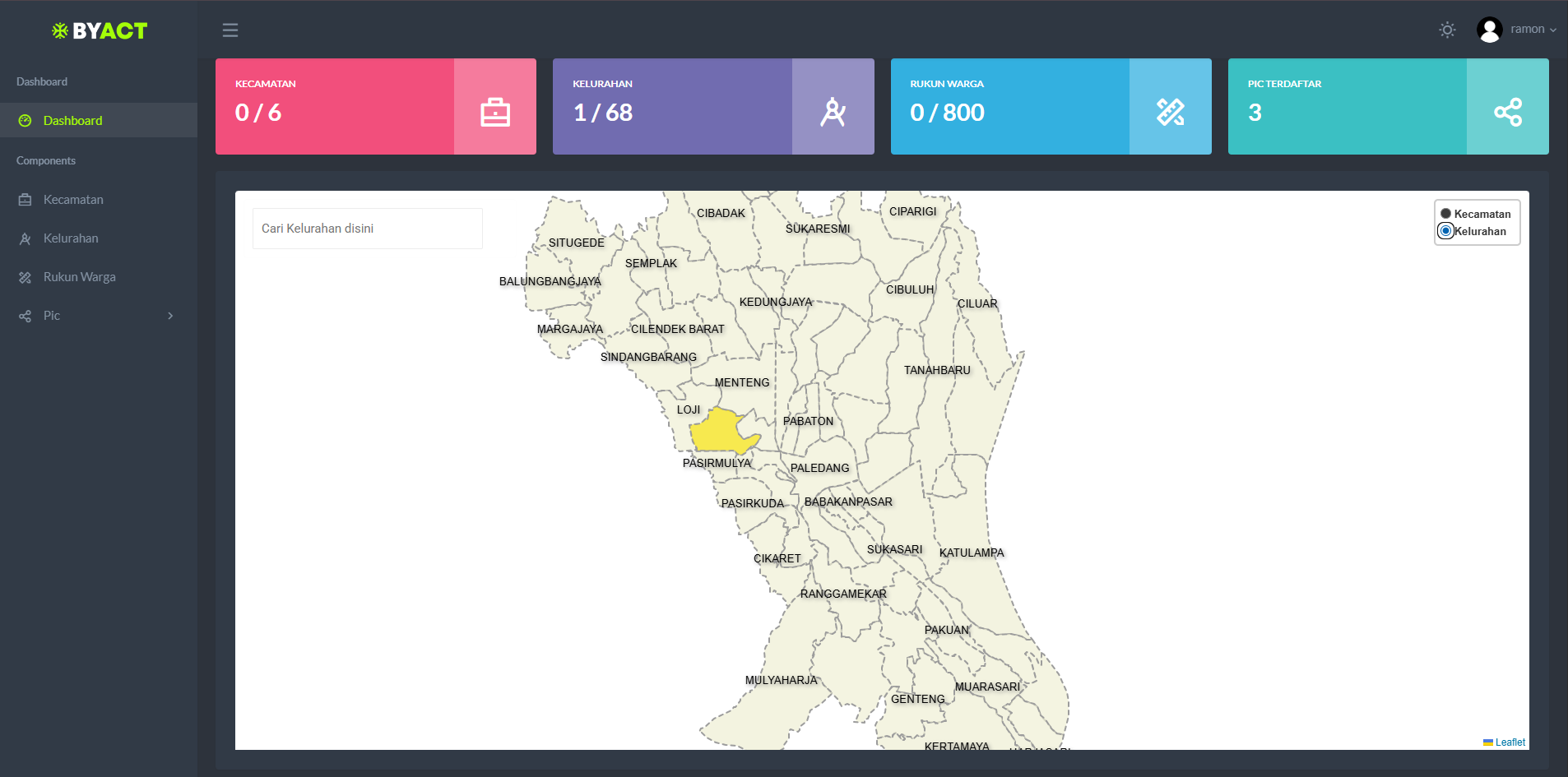Screen dimensions: 1568x777
Task: Open the Pic sidebar menu item
Action: point(52,316)
